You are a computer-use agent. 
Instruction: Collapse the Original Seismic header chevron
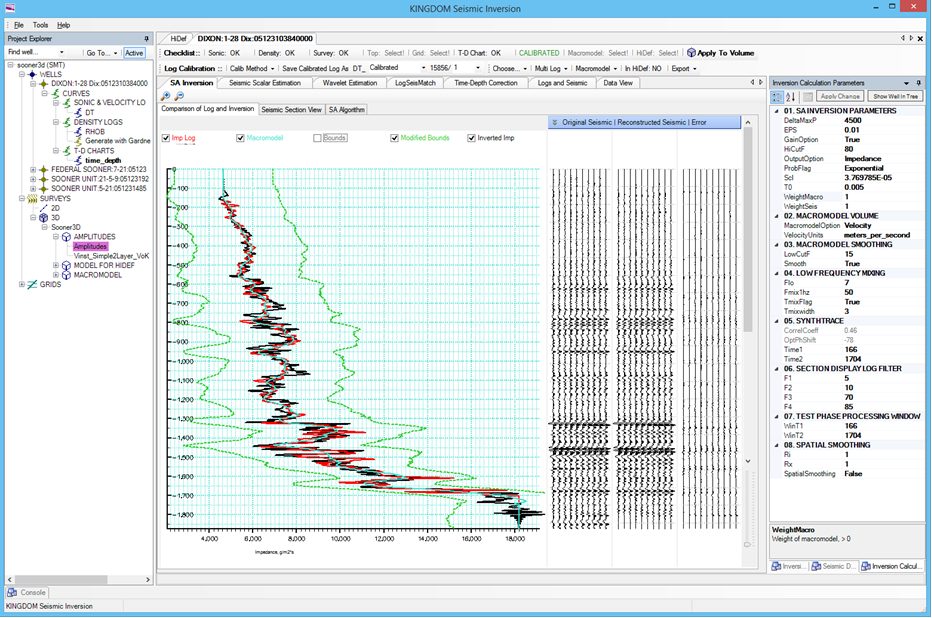(x=555, y=122)
